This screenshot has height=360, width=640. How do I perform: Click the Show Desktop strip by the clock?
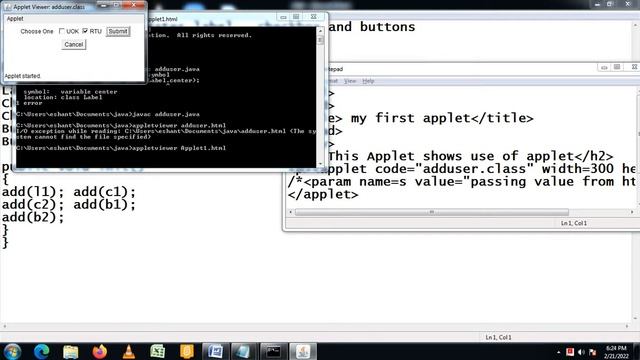pyautogui.click(x=636, y=351)
